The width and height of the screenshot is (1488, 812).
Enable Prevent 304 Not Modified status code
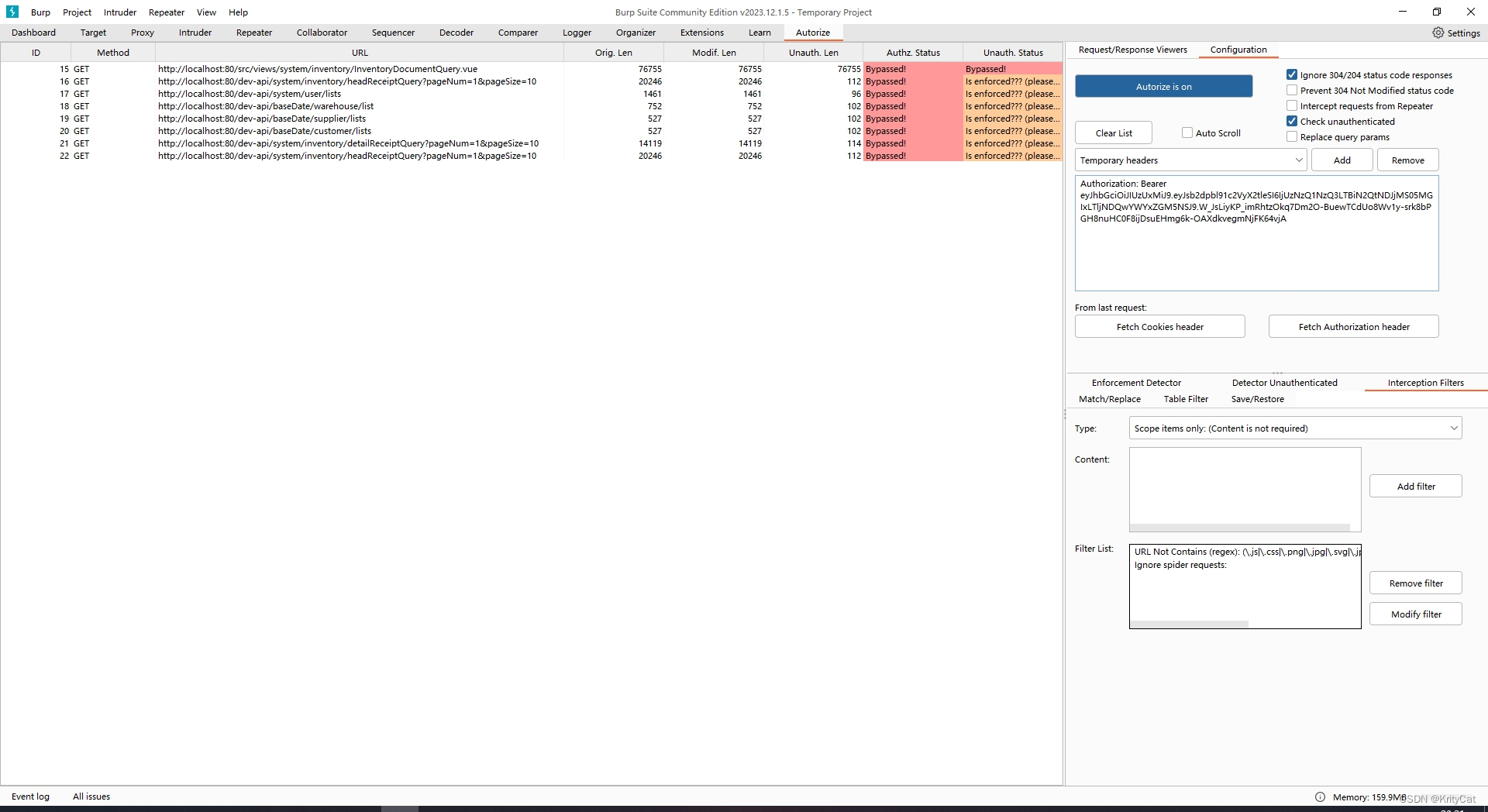pyautogui.click(x=1292, y=91)
